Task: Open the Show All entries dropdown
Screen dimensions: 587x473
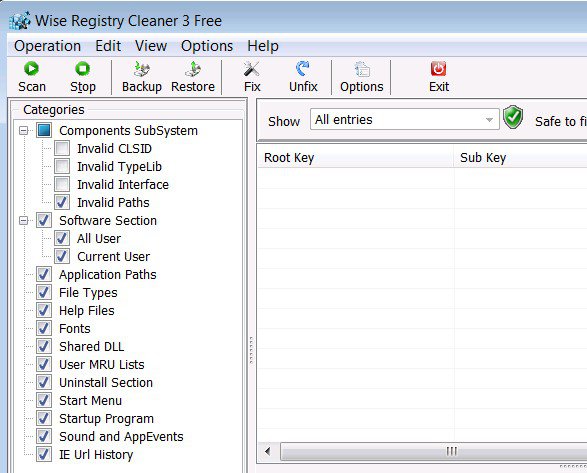Action: pyautogui.click(x=405, y=119)
